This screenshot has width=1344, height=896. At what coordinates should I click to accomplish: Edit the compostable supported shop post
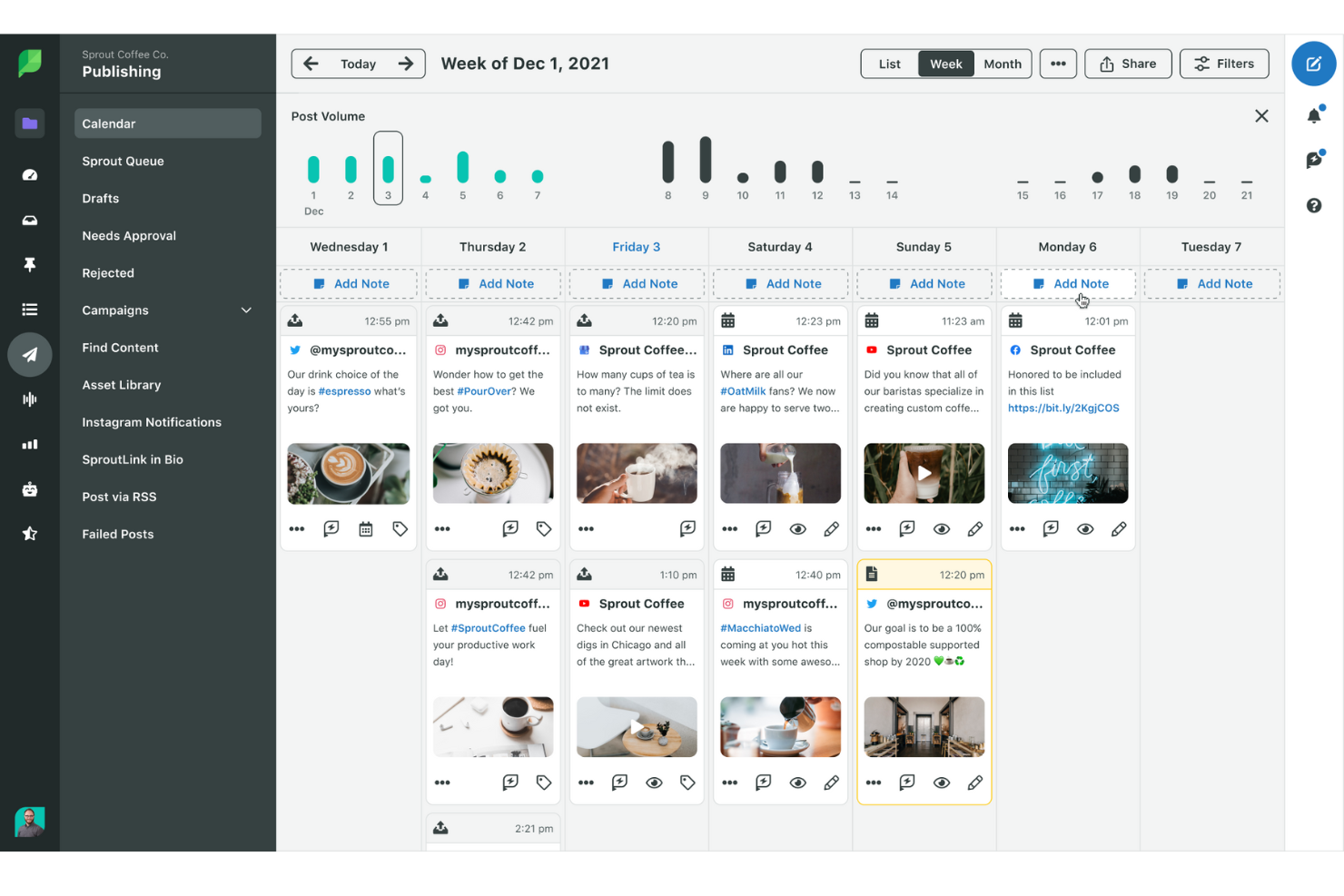[974, 783]
